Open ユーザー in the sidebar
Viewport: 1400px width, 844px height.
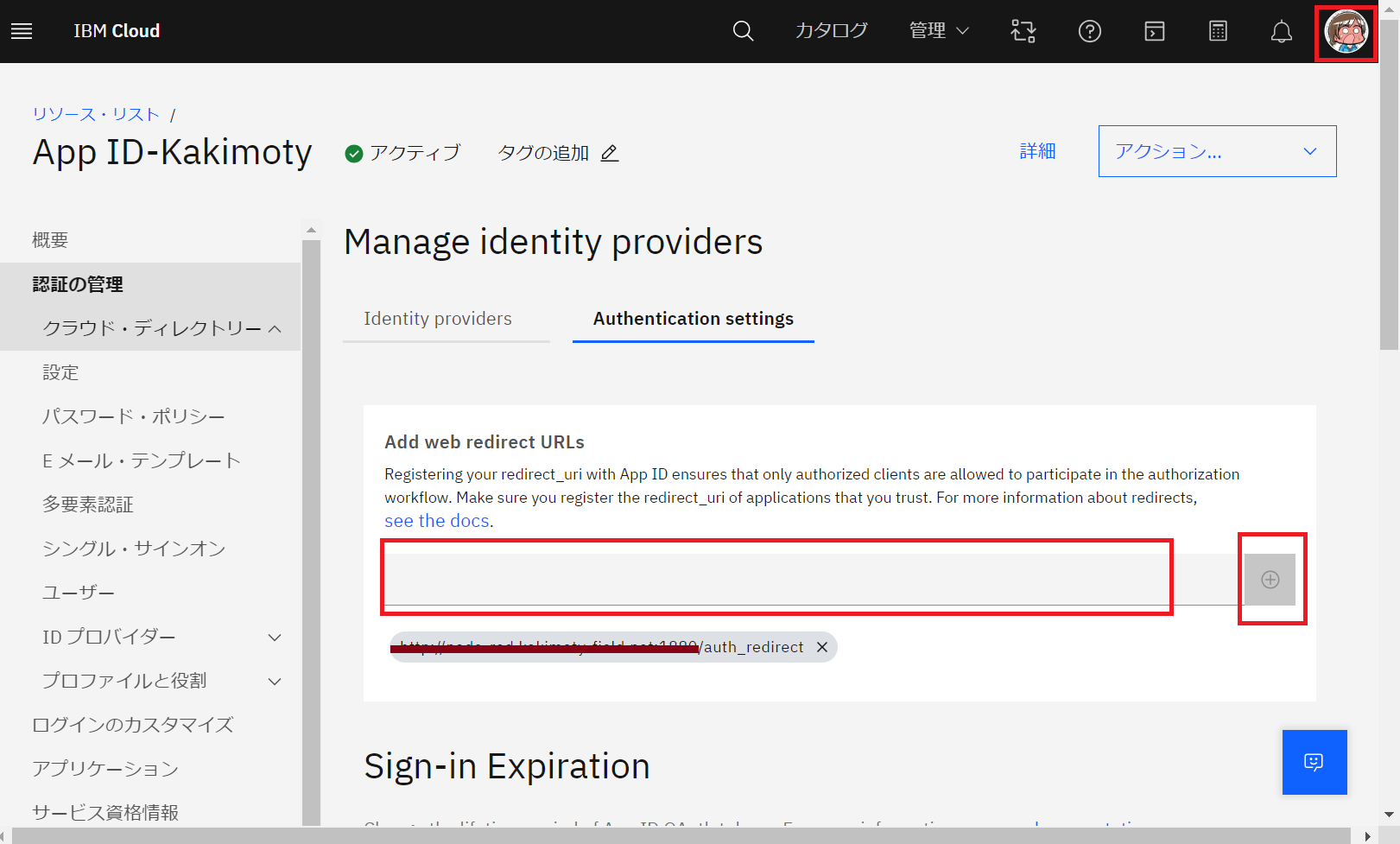[x=79, y=593]
